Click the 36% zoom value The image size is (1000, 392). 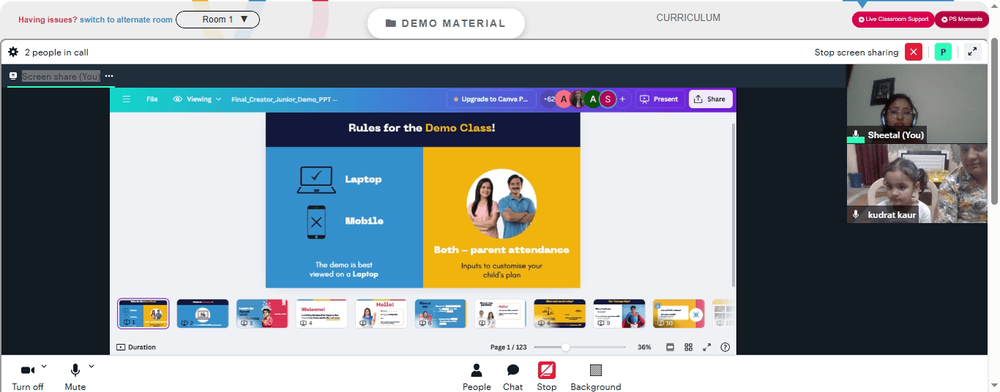point(644,347)
